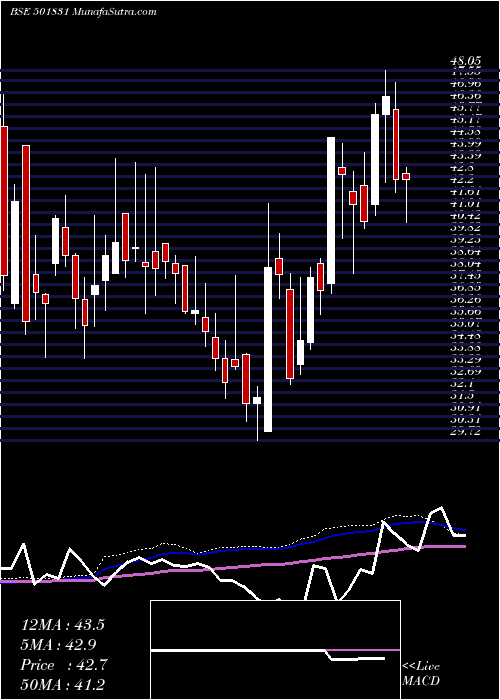Click the 42.2 price axis label
The image size is (500, 700).
point(463,180)
